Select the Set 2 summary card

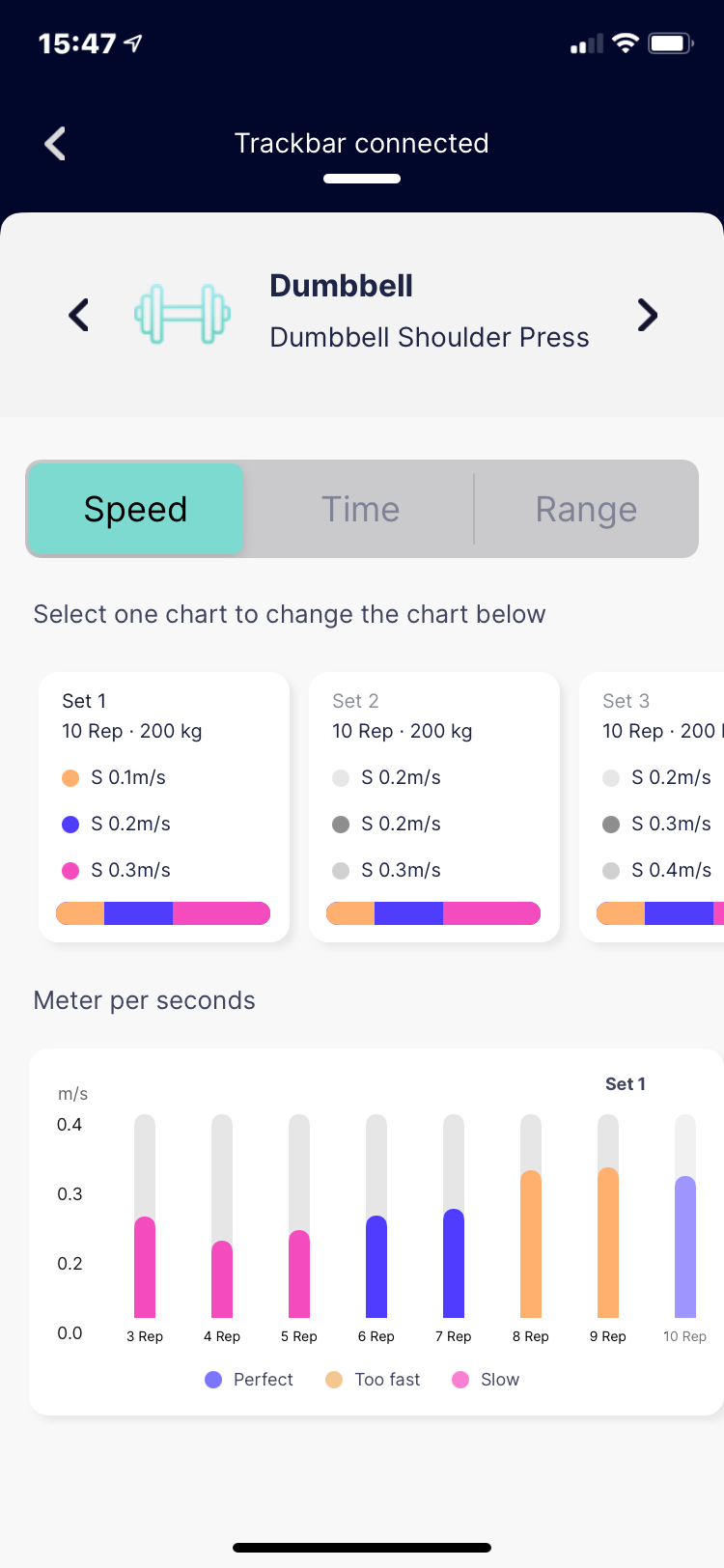point(433,806)
